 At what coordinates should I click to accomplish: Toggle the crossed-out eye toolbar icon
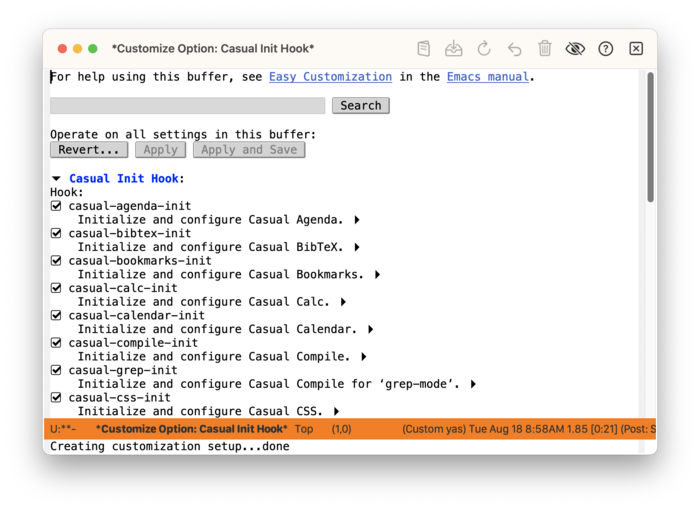(575, 48)
